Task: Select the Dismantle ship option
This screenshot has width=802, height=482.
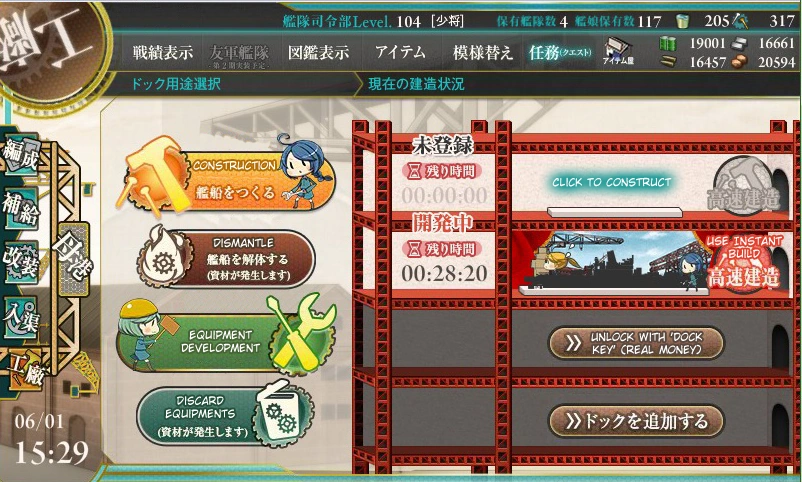Action: pos(226,258)
